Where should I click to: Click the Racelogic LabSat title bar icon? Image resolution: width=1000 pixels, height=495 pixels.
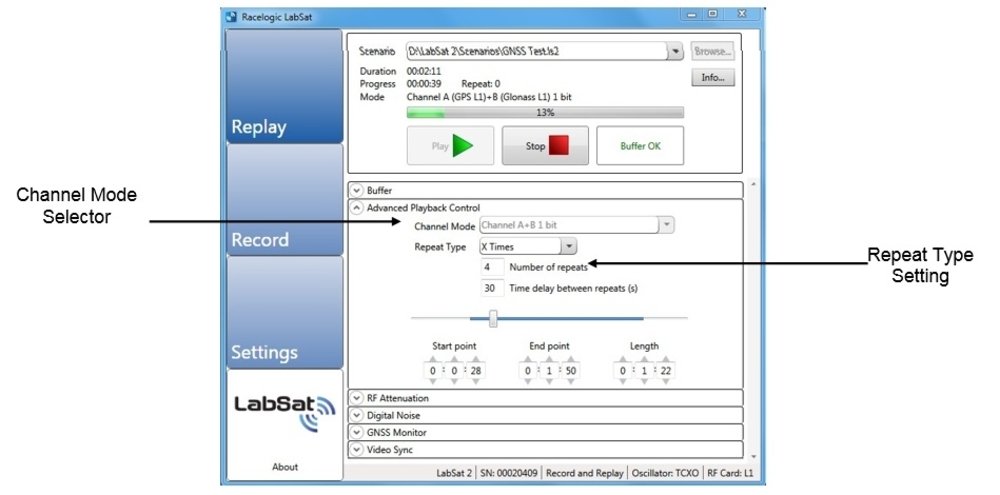click(231, 16)
